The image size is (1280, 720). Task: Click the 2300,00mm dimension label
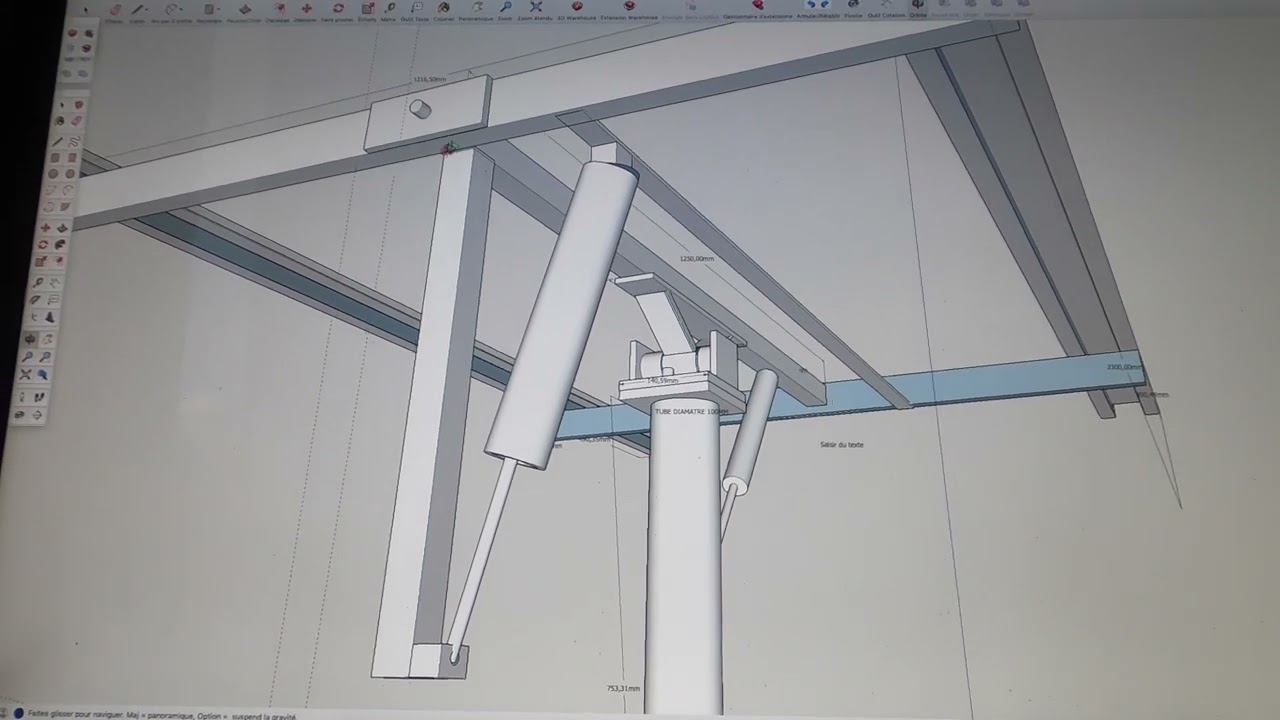1124,367
